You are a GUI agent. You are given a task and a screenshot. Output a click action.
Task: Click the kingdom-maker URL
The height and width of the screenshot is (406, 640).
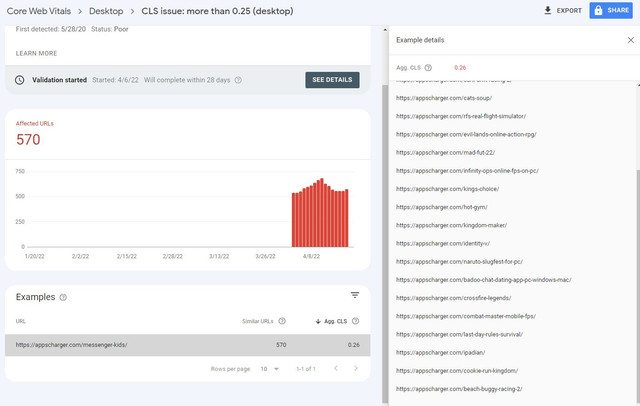[451, 225]
